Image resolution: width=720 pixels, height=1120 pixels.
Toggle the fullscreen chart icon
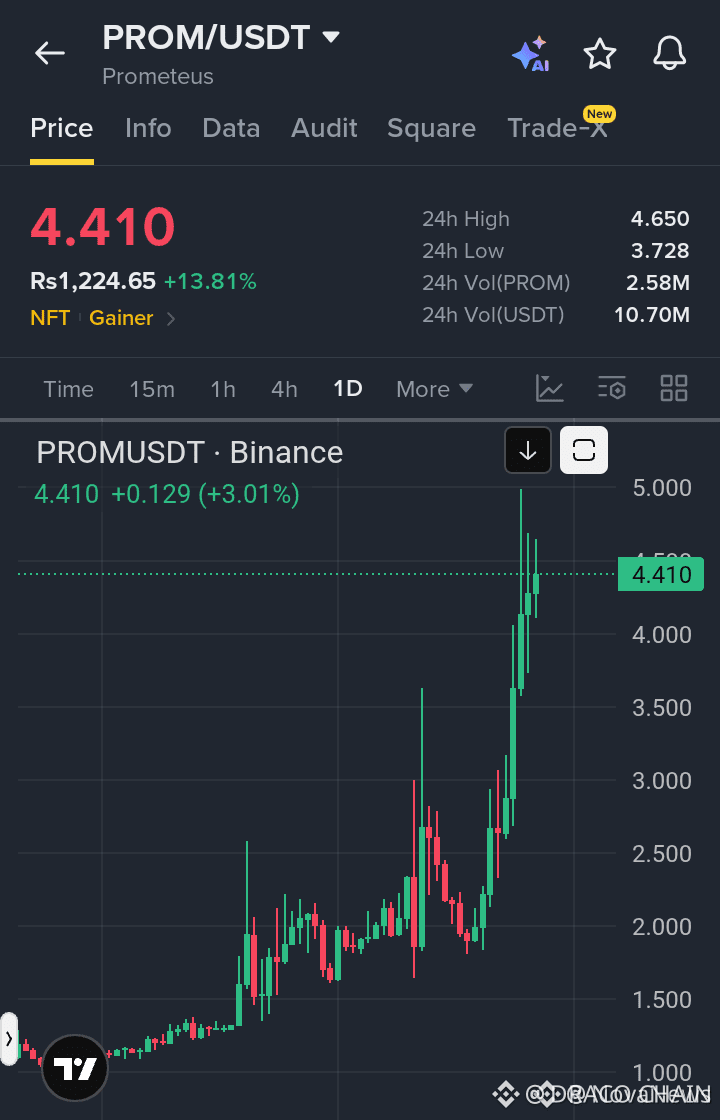584,450
